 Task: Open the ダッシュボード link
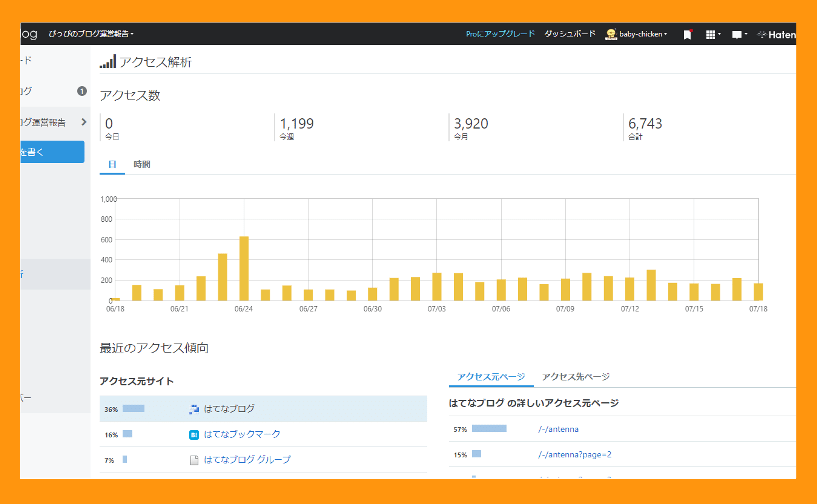pyautogui.click(x=570, y=34)
